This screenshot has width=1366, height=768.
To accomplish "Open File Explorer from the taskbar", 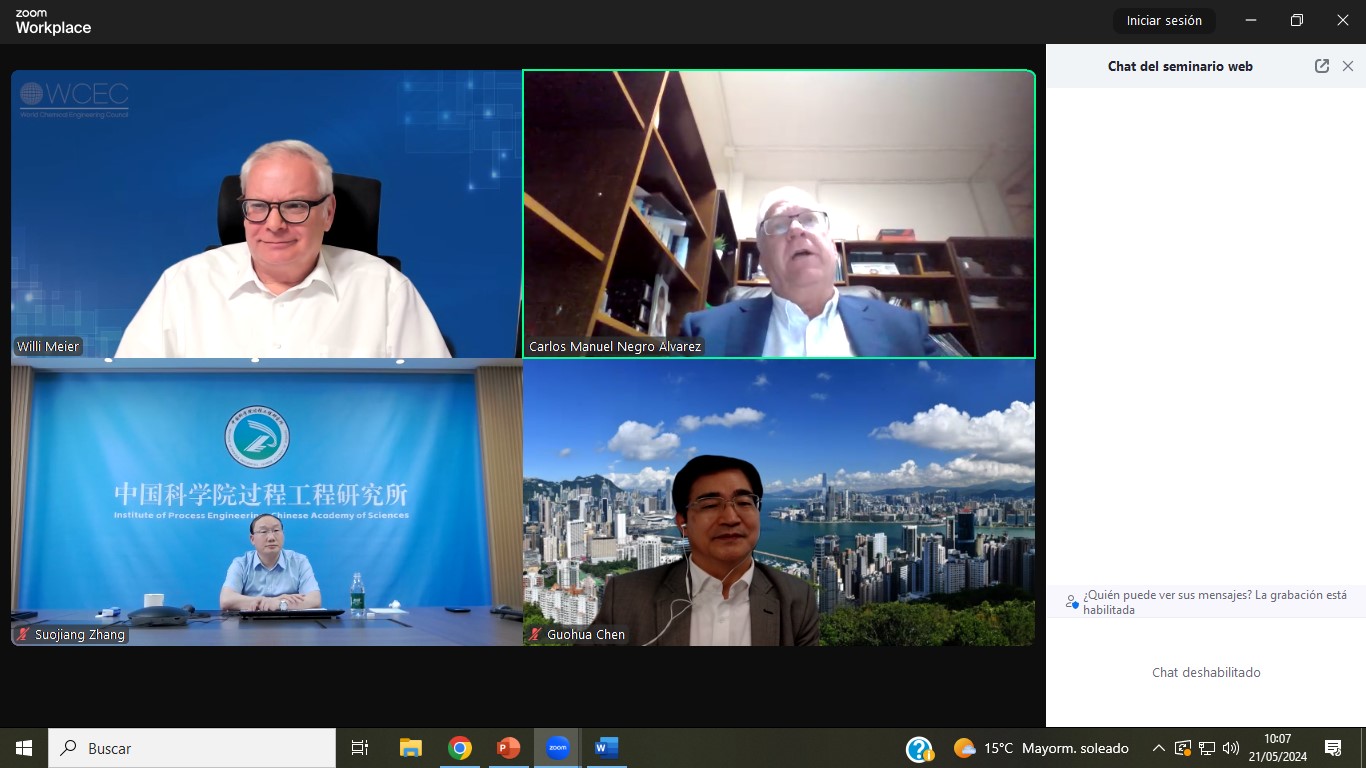I will click(411, 748).
